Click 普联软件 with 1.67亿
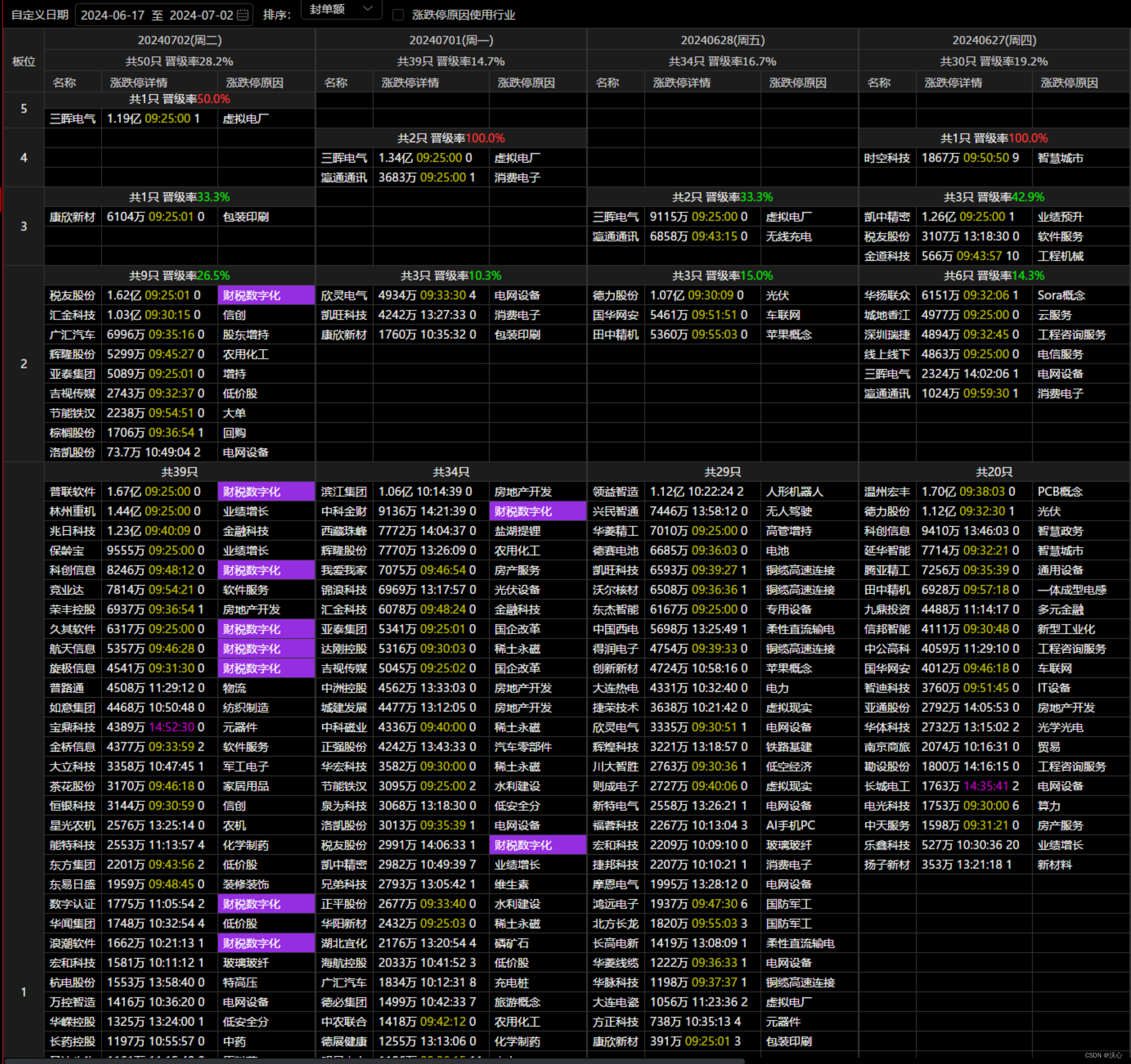1131x1064 pixels. pos(73,492)
